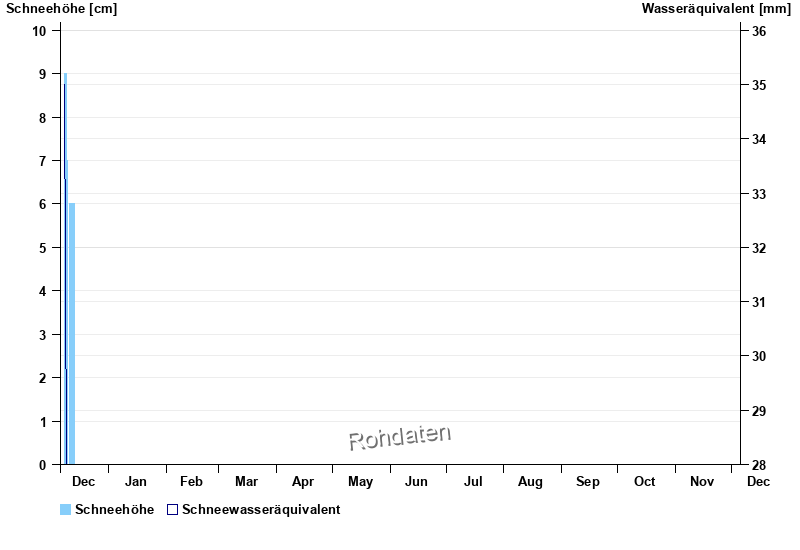Viewport: 800px width, 550px height.
Task: Choose the May month label
Action: [x=360, y=482]
